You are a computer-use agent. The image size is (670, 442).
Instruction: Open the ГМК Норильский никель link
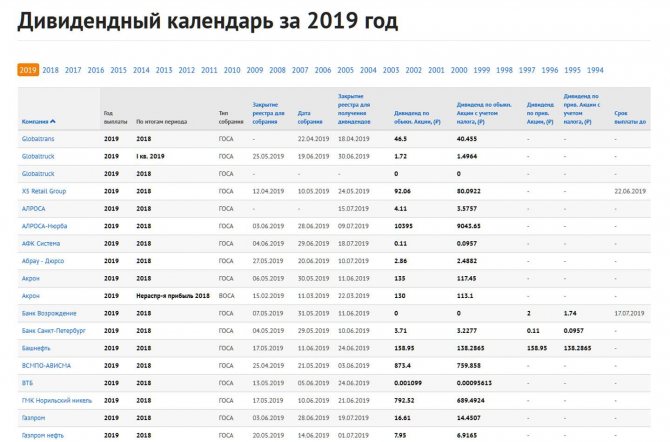pyautogui.click(x=57, y=401)
